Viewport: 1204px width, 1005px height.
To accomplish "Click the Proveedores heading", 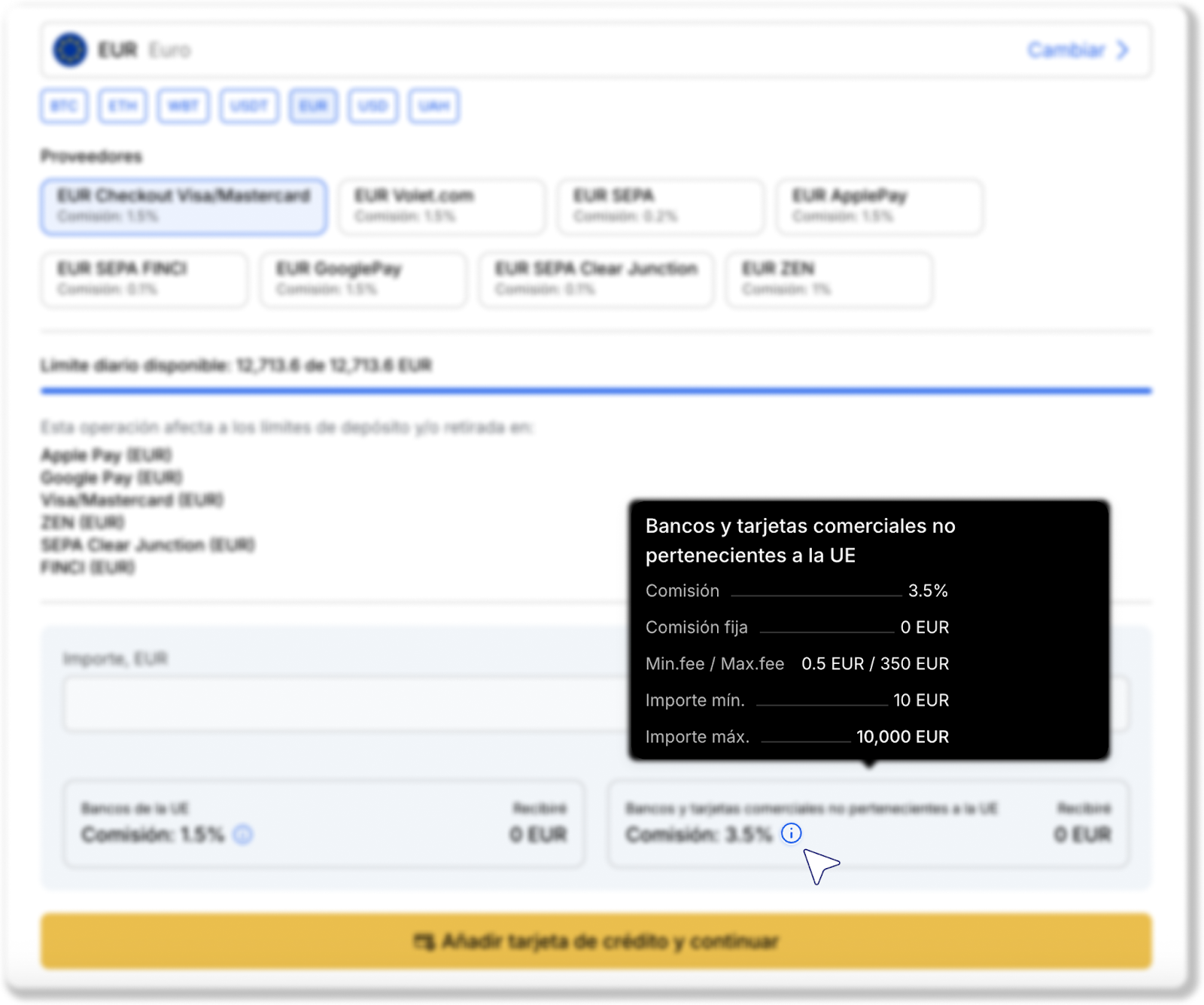I will pyautogui.click(x=92, y=157).
